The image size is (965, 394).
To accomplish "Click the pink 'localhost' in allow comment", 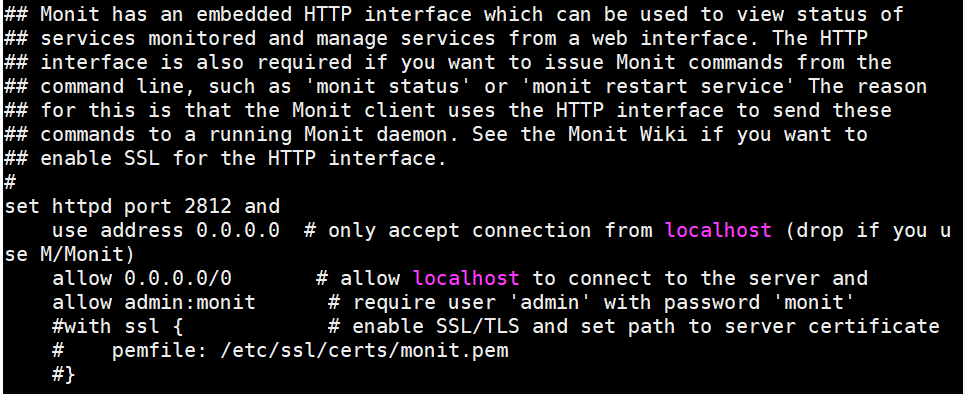I will (466, 278).
